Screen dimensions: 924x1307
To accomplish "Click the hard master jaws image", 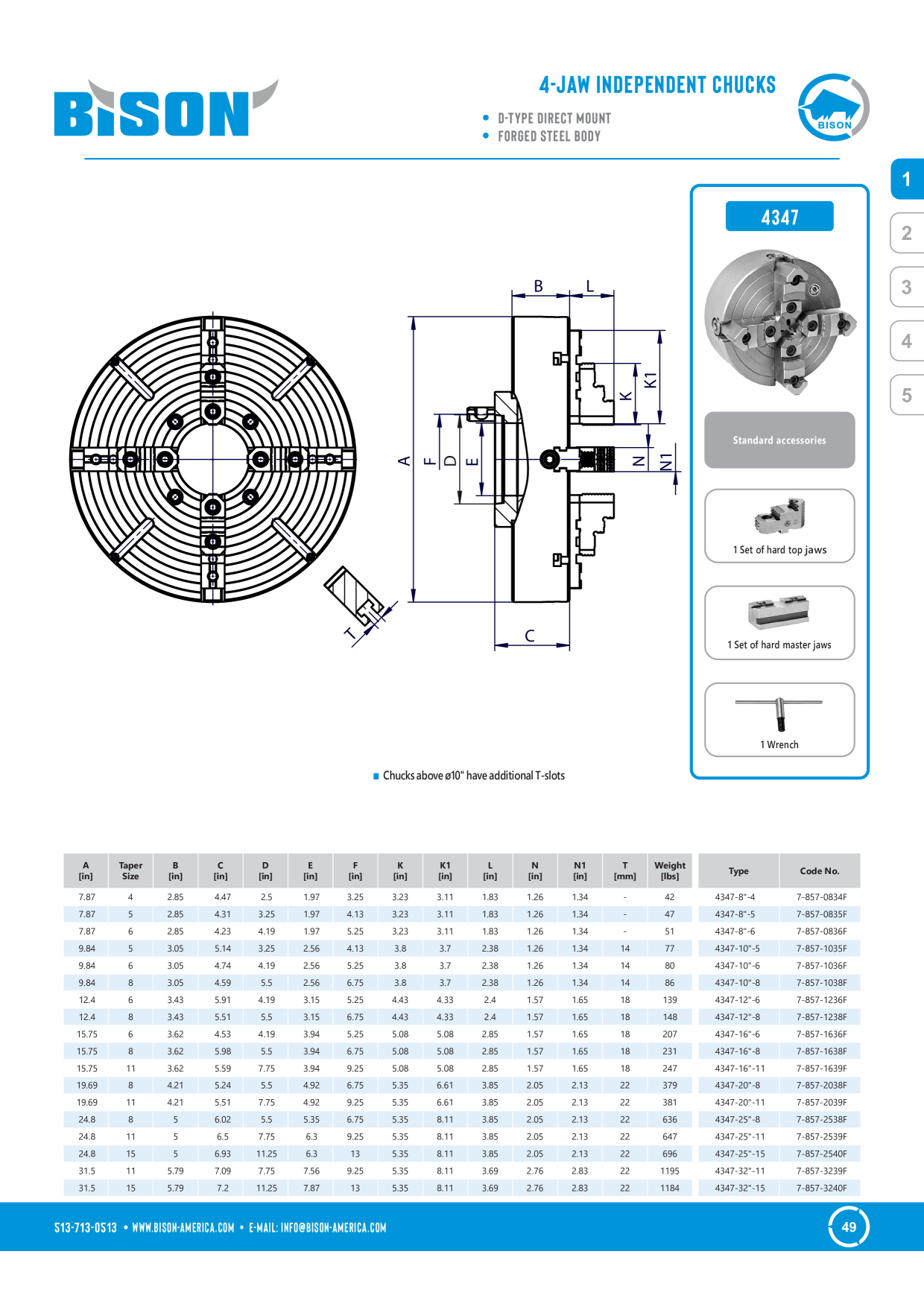I will coord(779,613).
